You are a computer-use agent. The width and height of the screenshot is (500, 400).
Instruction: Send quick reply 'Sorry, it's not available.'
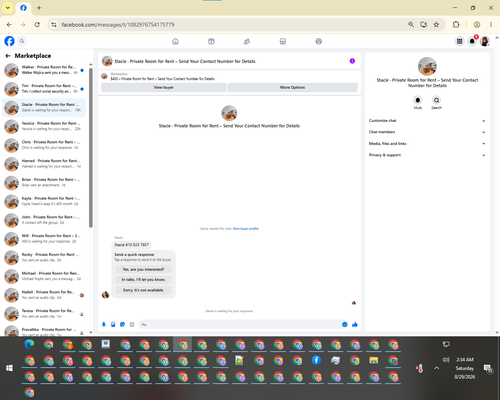pos(143,290)
